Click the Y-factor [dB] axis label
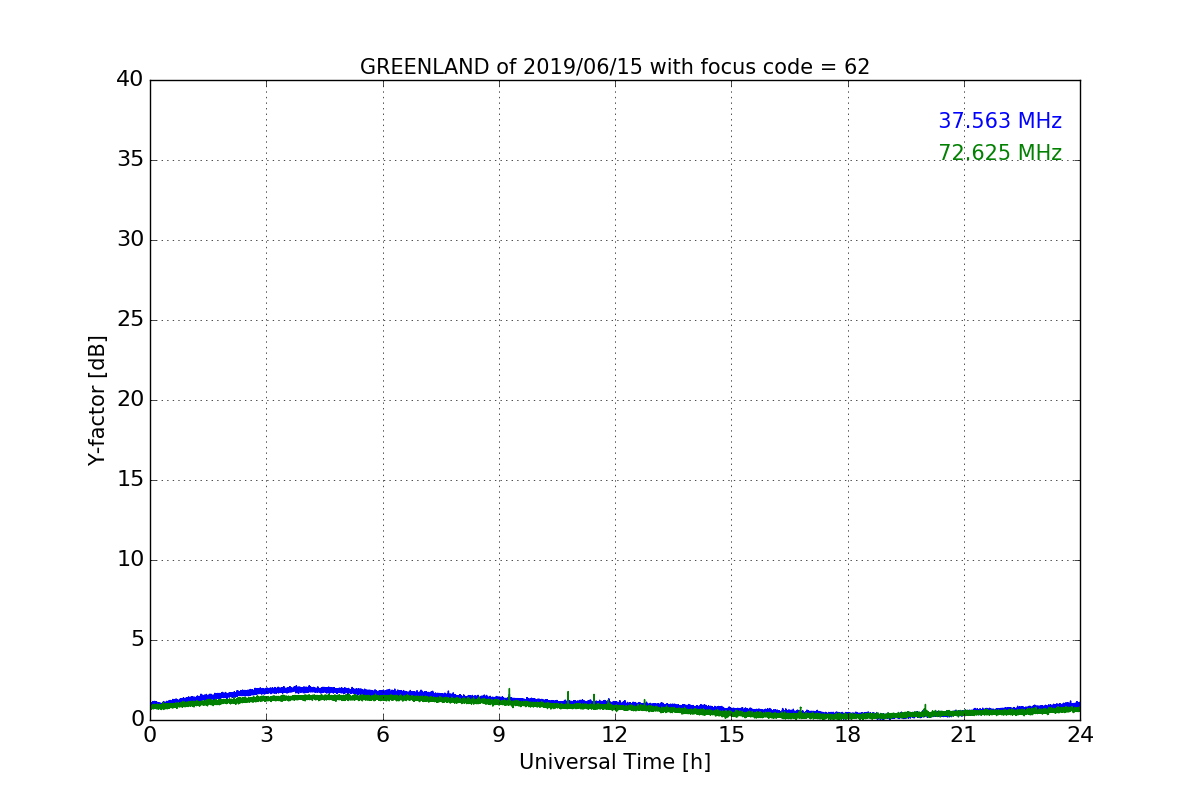The width and height of the screenshot is (1200, 800). [x=97, y=400]
